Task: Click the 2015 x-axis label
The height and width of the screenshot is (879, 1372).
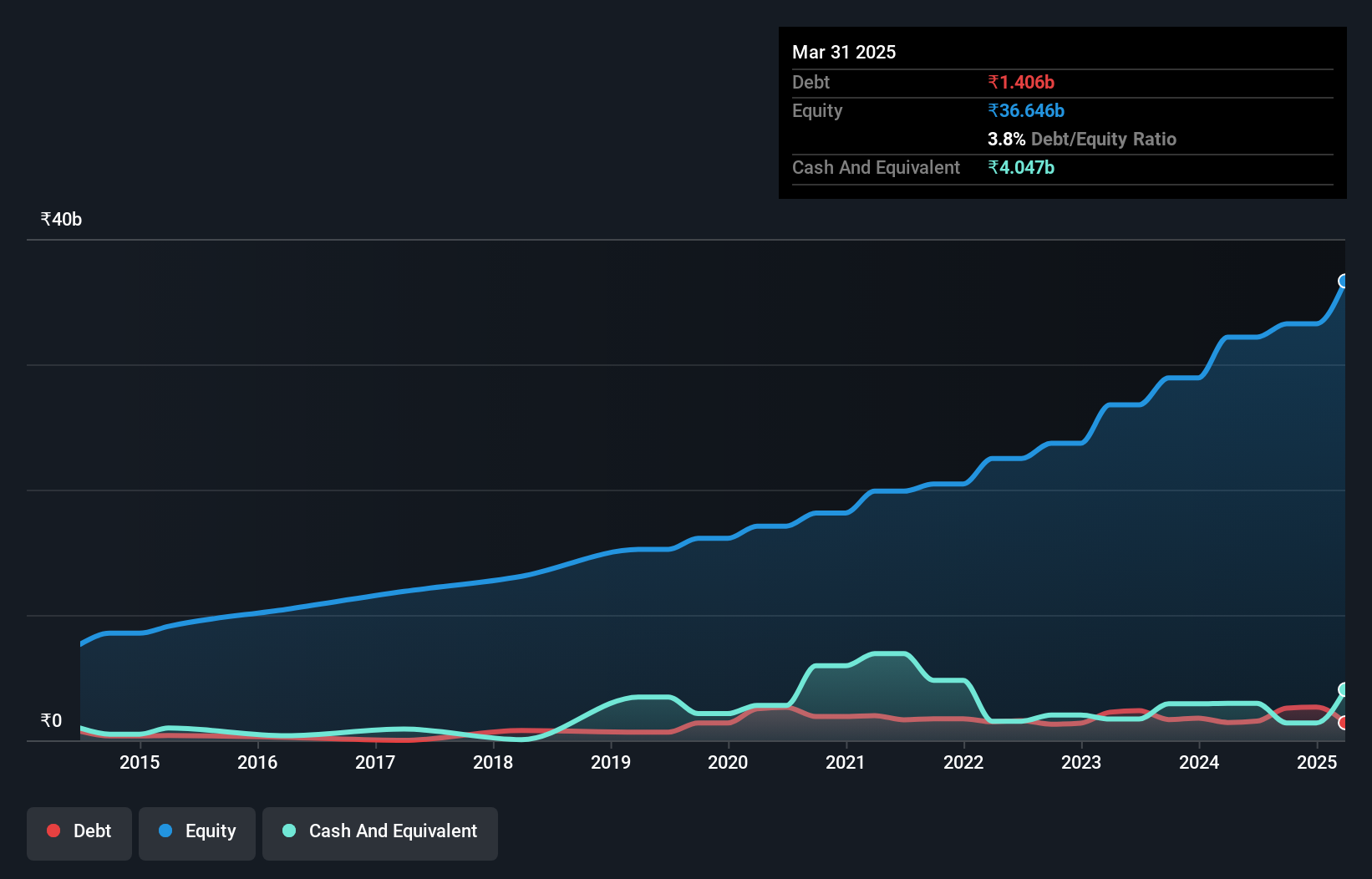Action: click(140, 762)
